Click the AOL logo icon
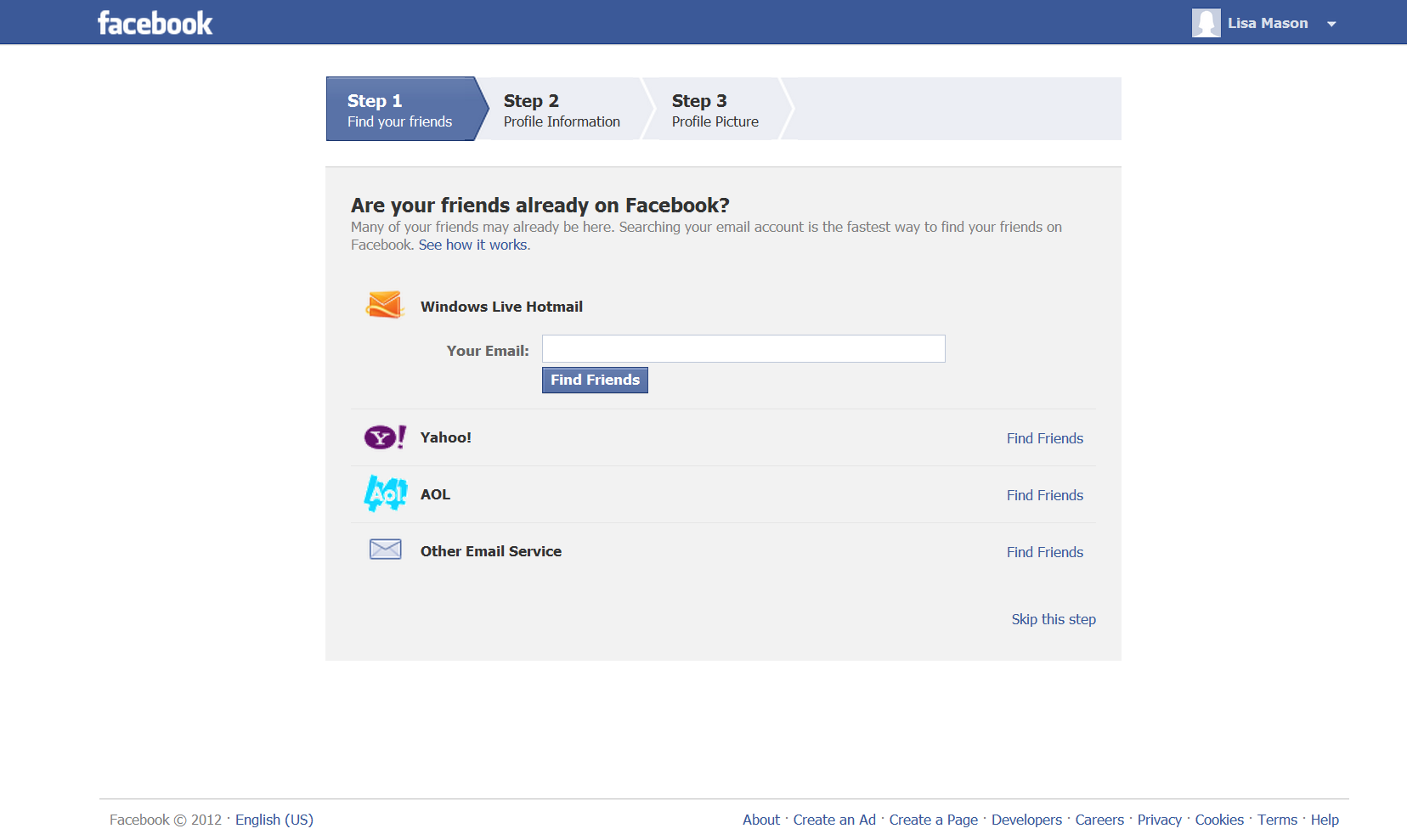 point(386,493)
